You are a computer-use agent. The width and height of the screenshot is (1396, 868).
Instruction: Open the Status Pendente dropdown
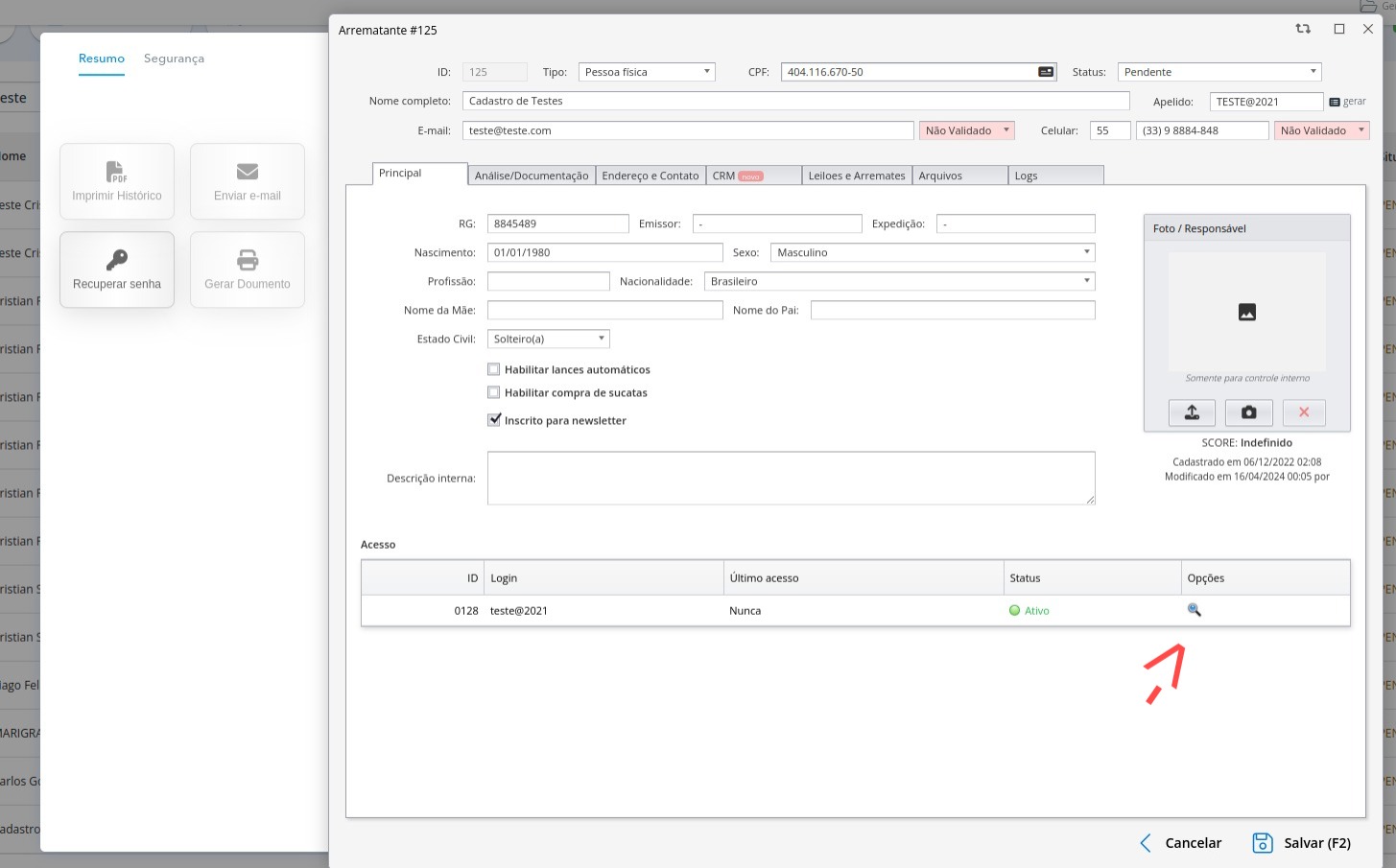click(1219, 72)
